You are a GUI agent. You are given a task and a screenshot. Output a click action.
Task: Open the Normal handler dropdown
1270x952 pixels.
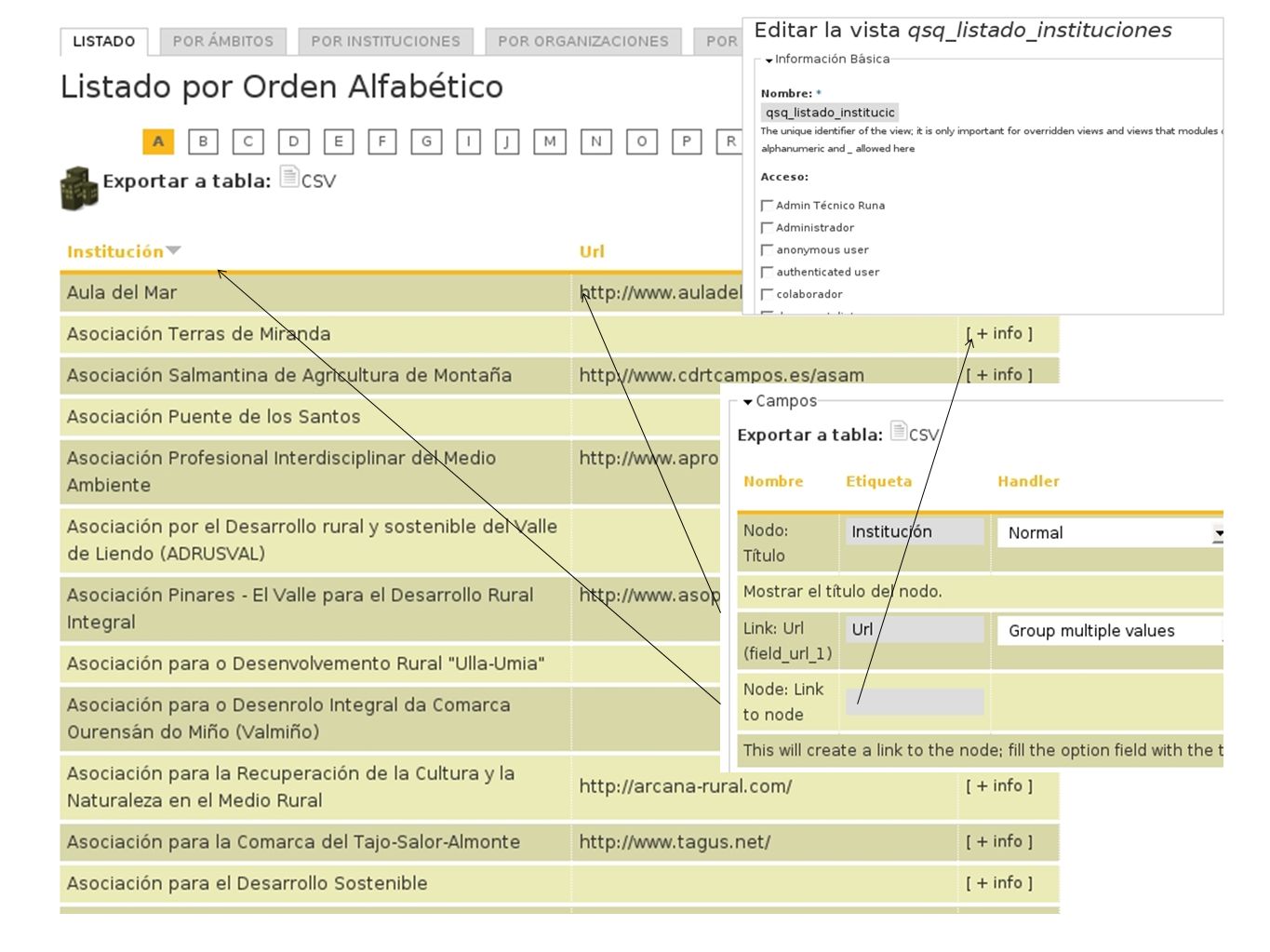[1110, 532]
